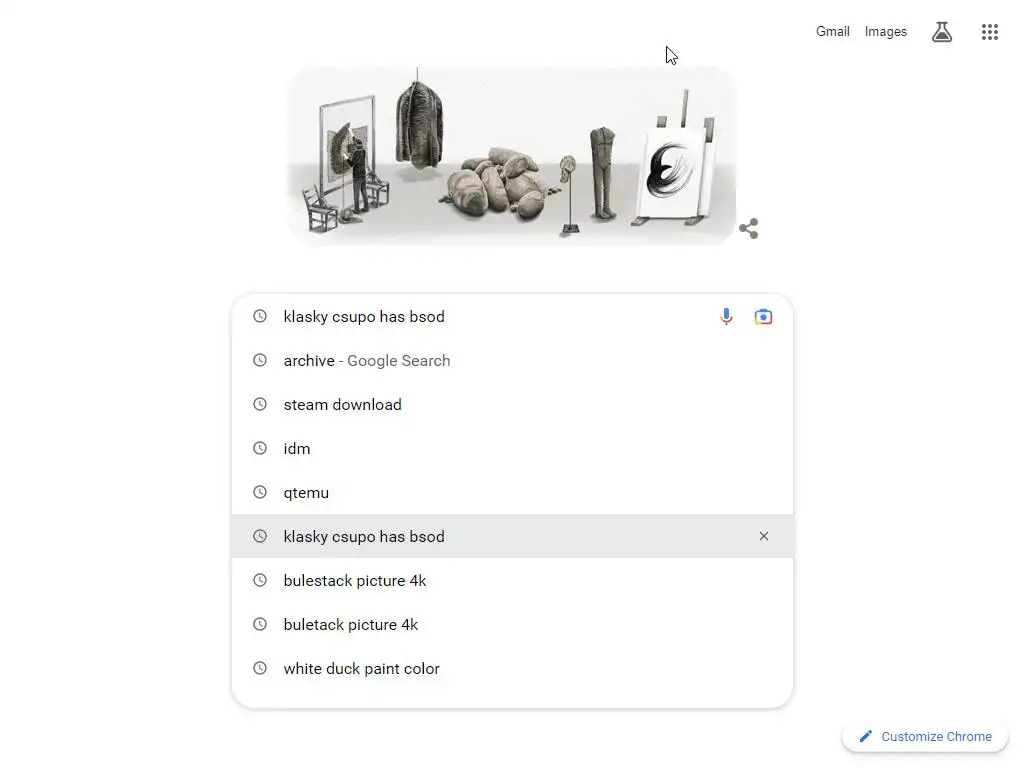
Task: Open Google Images link
Action: pyautogui.click(x=886, y=31)
